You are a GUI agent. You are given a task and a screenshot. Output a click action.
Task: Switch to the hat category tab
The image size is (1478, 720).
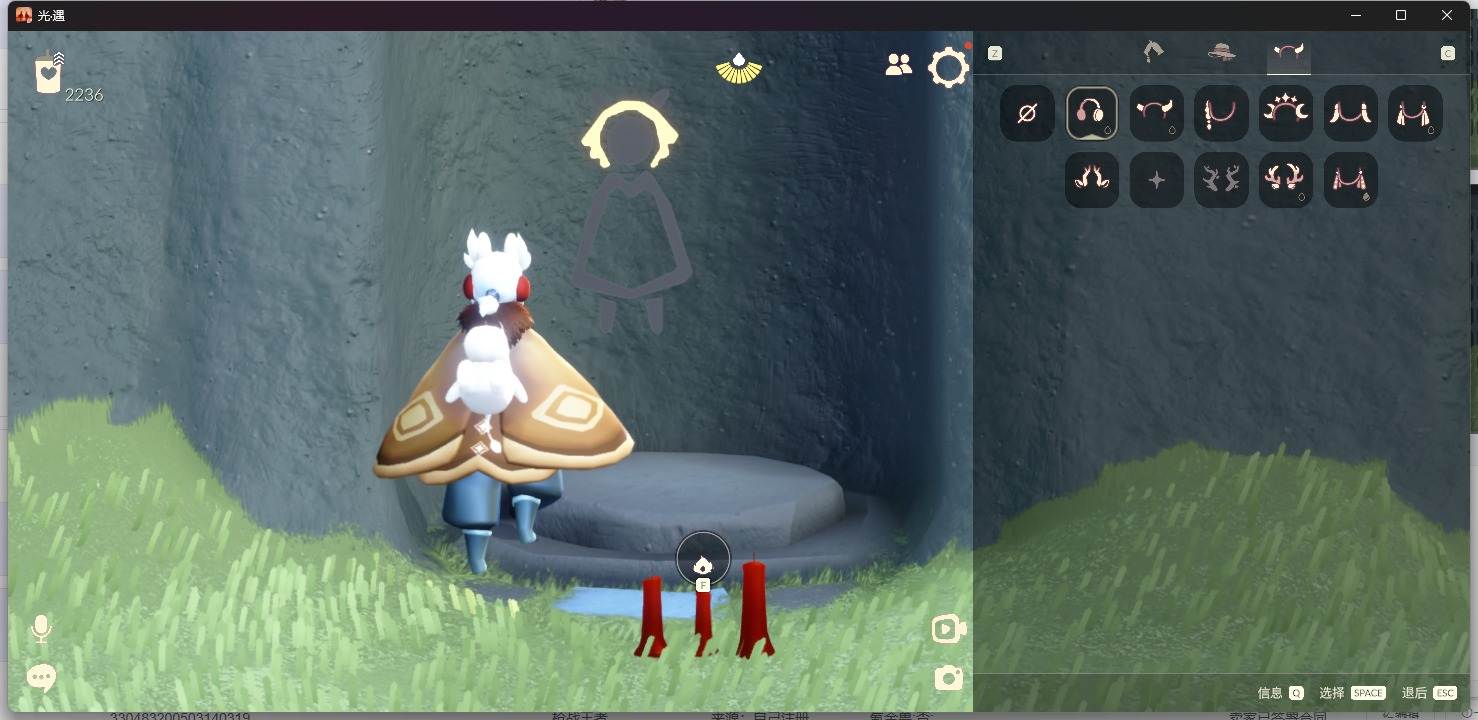click(1221, 52)
